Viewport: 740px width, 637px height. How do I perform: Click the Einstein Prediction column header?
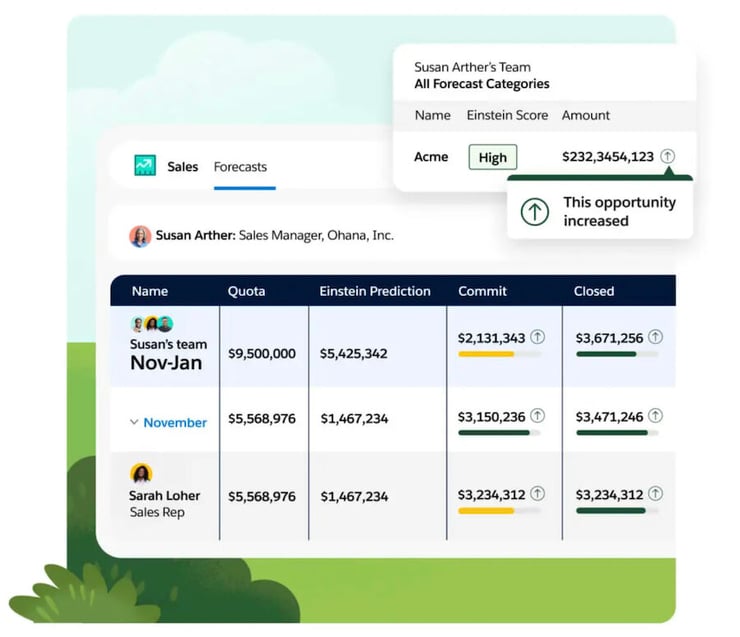375,291
